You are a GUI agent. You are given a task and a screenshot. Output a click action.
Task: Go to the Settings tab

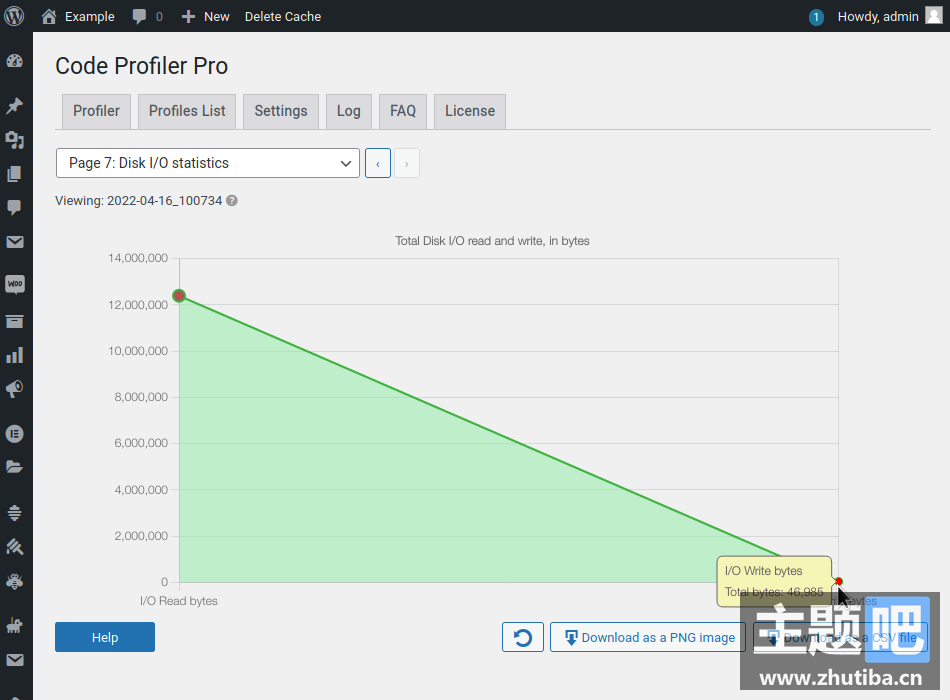pyautogui.click(x=281, y=112)
